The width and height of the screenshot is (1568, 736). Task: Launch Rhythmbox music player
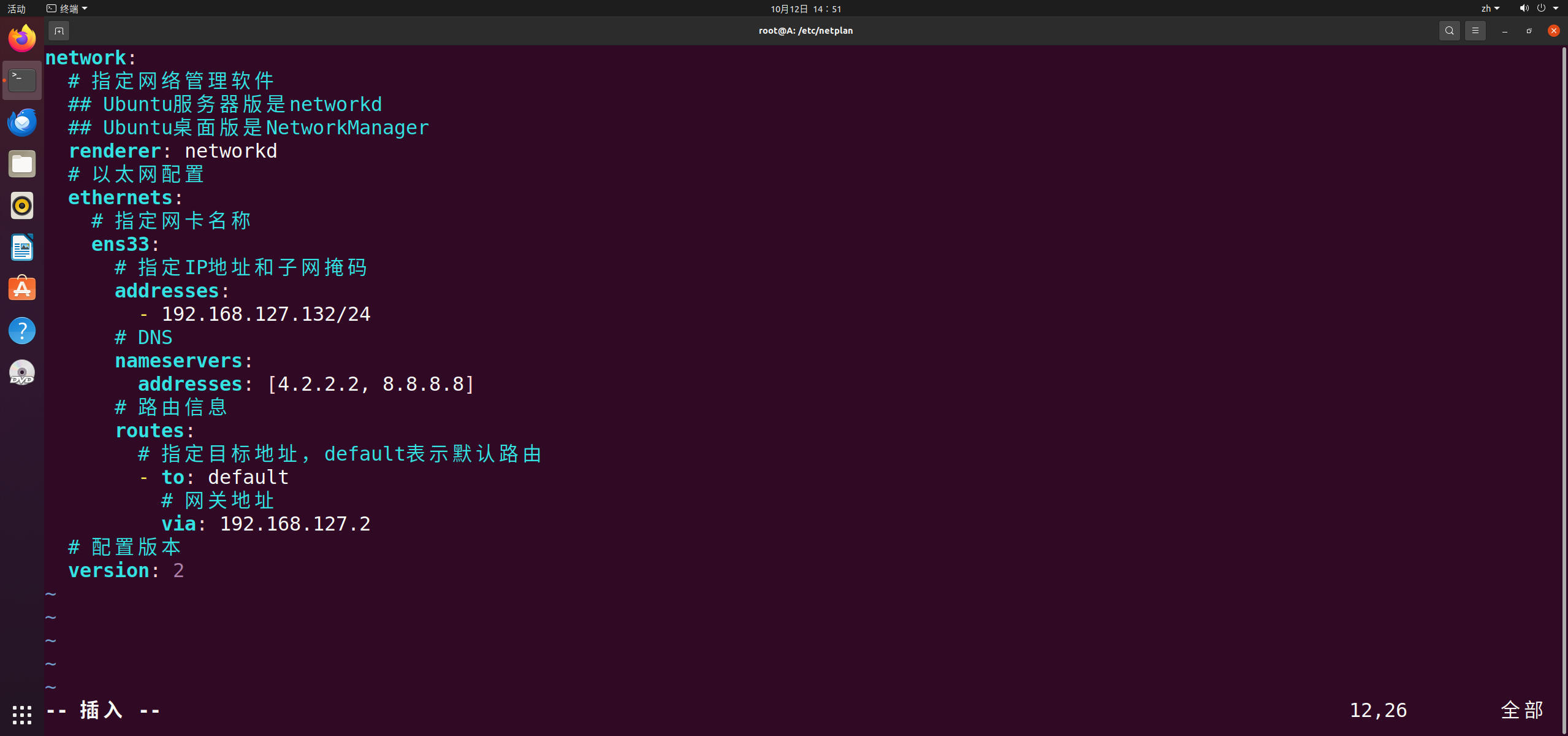22,205
